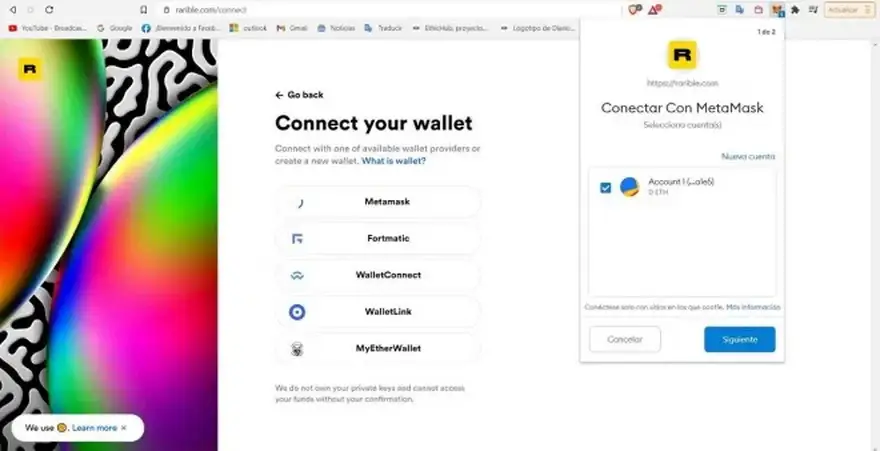Click the translate extension icon in toolbar

(740, 10)
